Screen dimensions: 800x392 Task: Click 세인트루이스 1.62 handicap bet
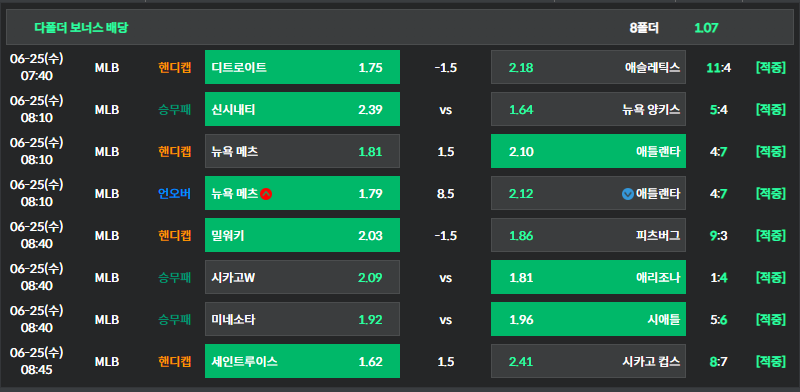click(x=303, y=361)
